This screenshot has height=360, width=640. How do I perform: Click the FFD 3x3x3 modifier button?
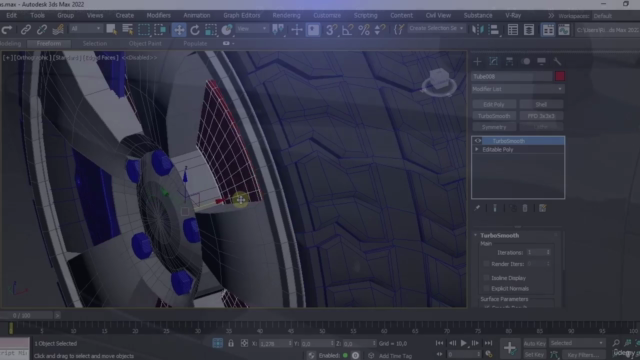point(541,116)
